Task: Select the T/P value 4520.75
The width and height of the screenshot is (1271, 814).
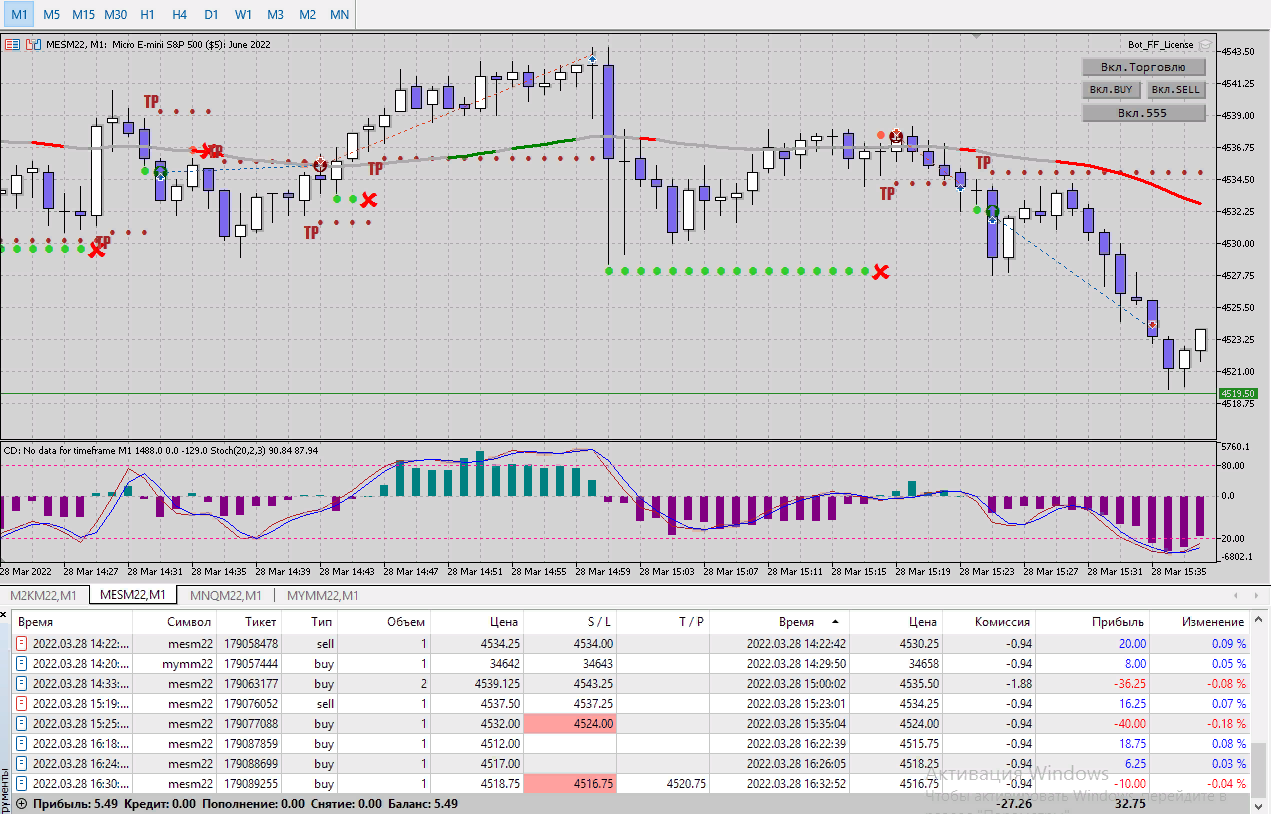Action: (686, 784)
